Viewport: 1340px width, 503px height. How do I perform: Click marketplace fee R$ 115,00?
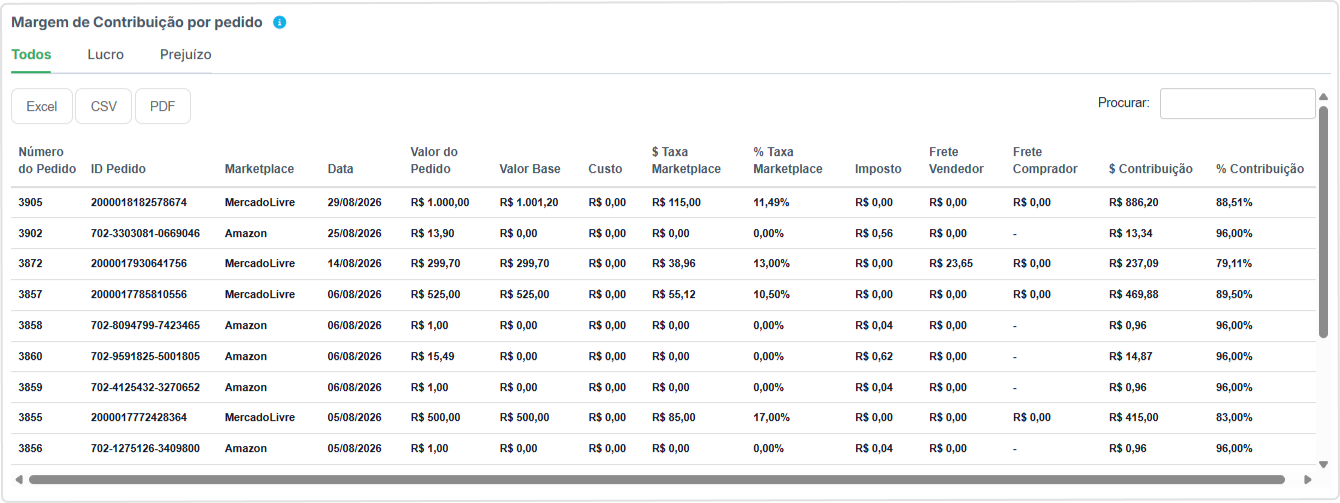676,202
